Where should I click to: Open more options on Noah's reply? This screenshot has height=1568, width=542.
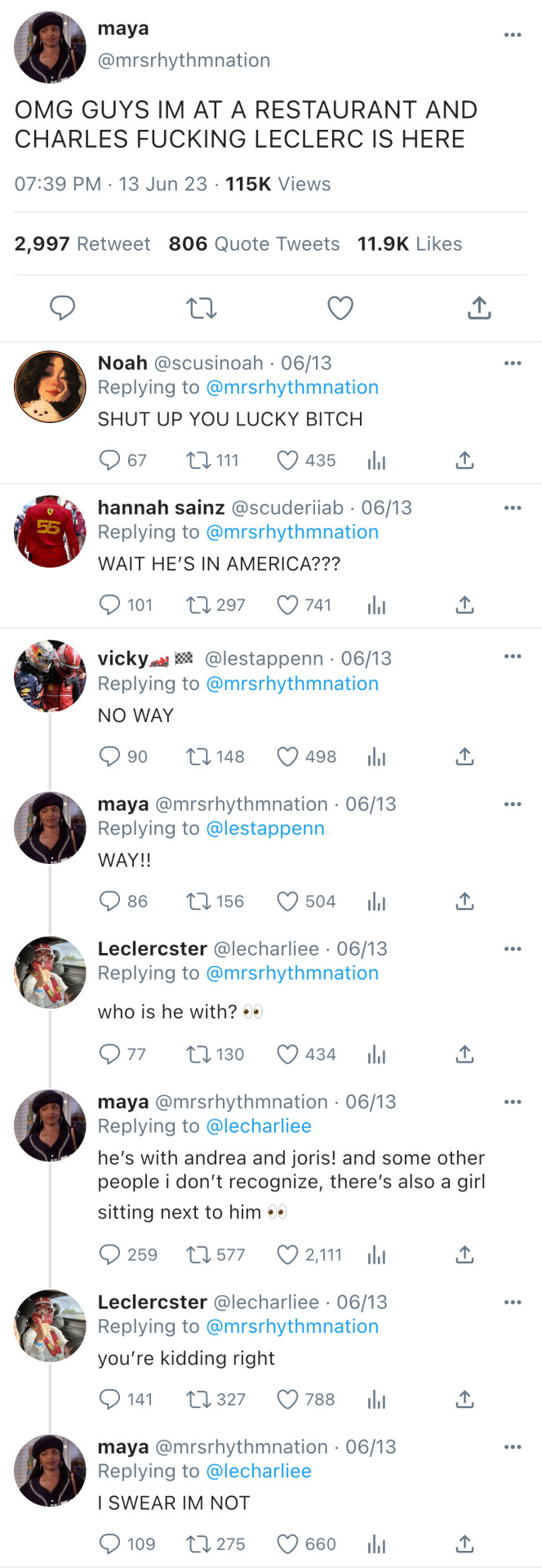pyautogui.click(x=512, y=363)
